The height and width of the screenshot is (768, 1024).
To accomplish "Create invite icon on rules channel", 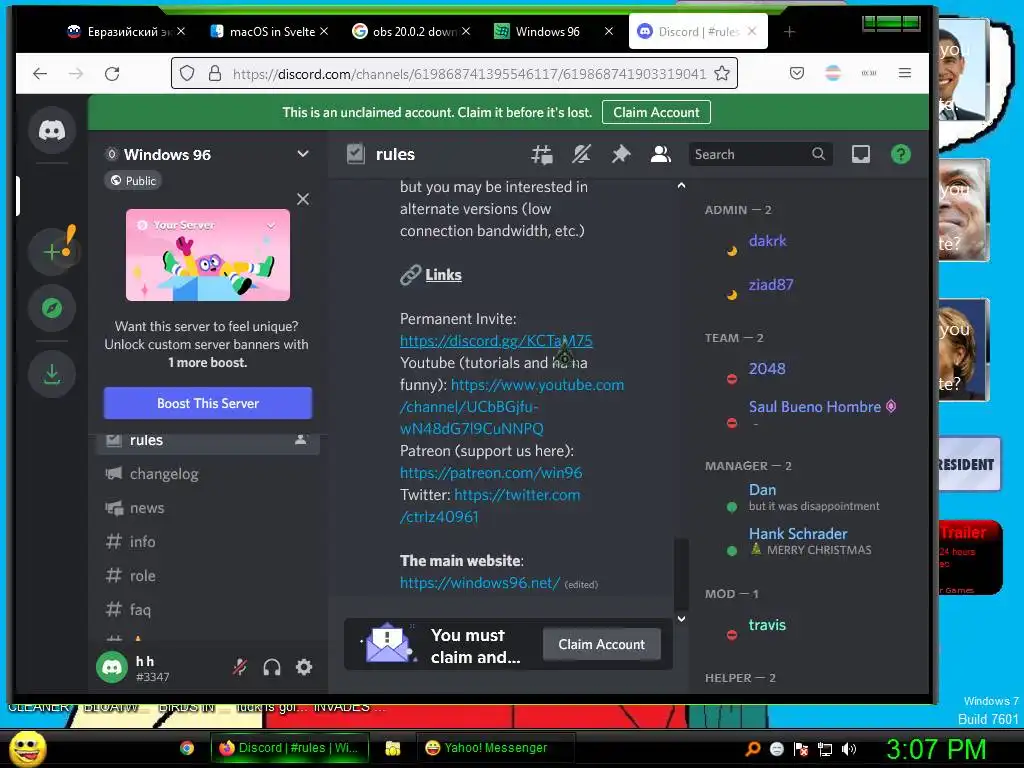I will [300, 440].
